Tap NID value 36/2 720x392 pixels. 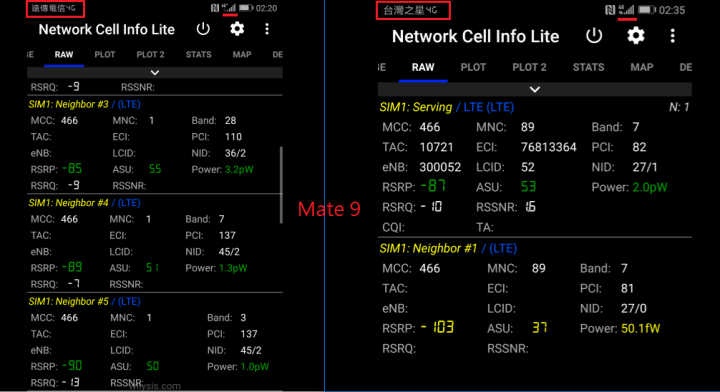[235, 153]
